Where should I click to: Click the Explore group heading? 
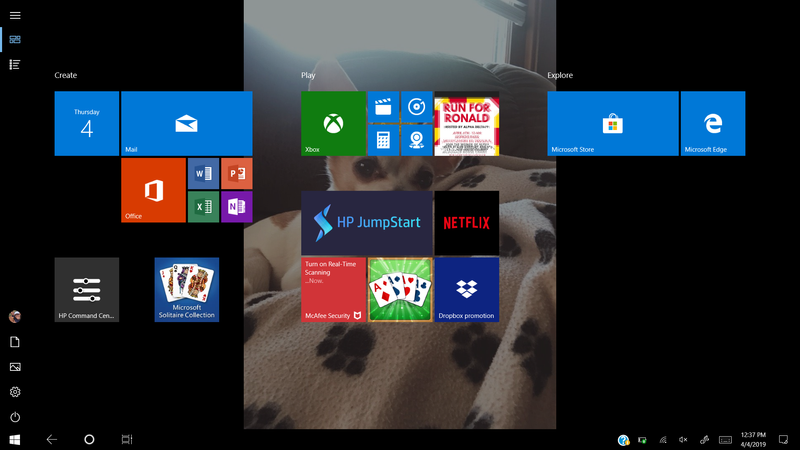click(x=560, y=75)
